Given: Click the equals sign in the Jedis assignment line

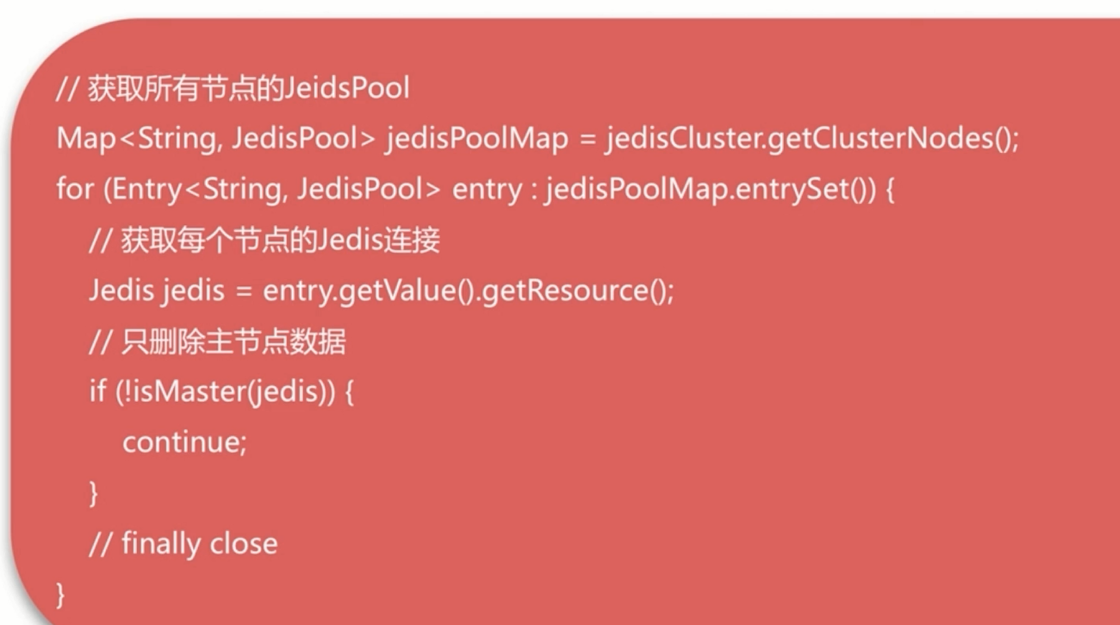Looking at the screenshot, I should pyautogui.click(x=240, y=291).
